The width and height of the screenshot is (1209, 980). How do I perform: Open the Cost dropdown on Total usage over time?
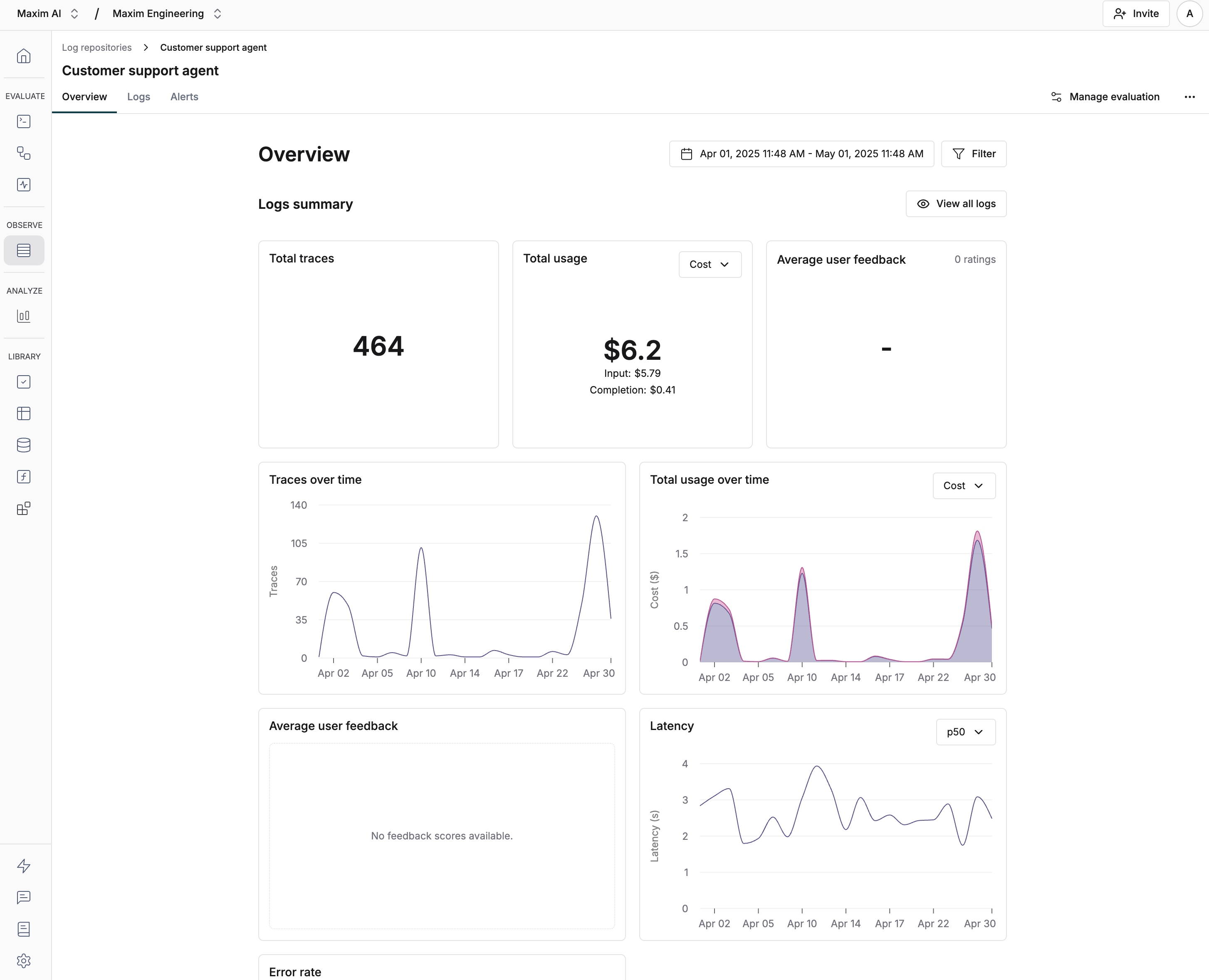964,485
